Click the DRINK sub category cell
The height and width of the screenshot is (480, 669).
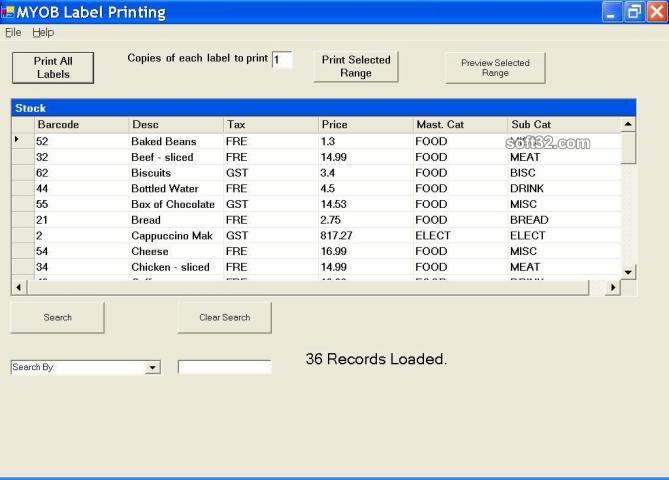point(564,188)
